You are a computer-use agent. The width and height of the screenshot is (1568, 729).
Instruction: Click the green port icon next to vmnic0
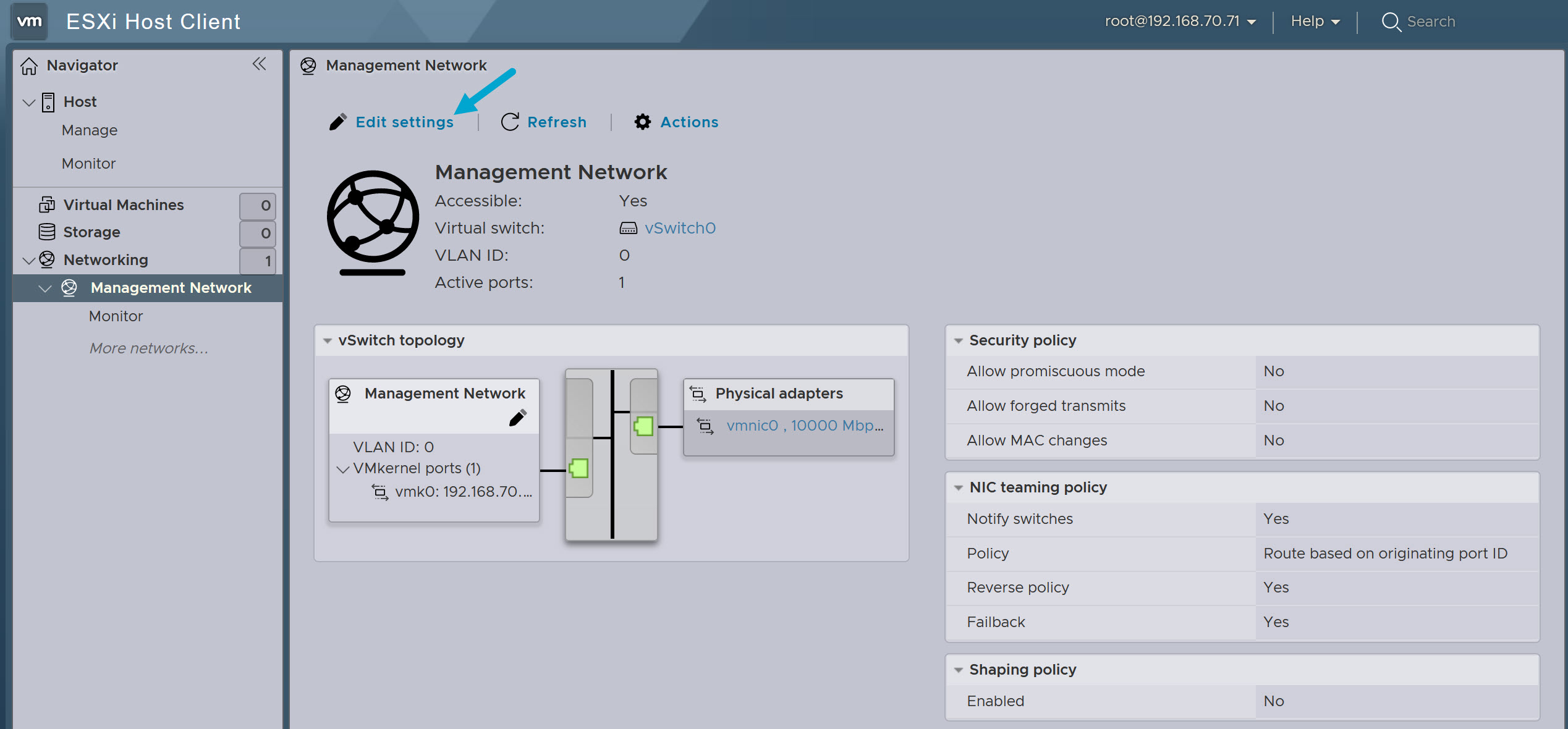[643, 426]
